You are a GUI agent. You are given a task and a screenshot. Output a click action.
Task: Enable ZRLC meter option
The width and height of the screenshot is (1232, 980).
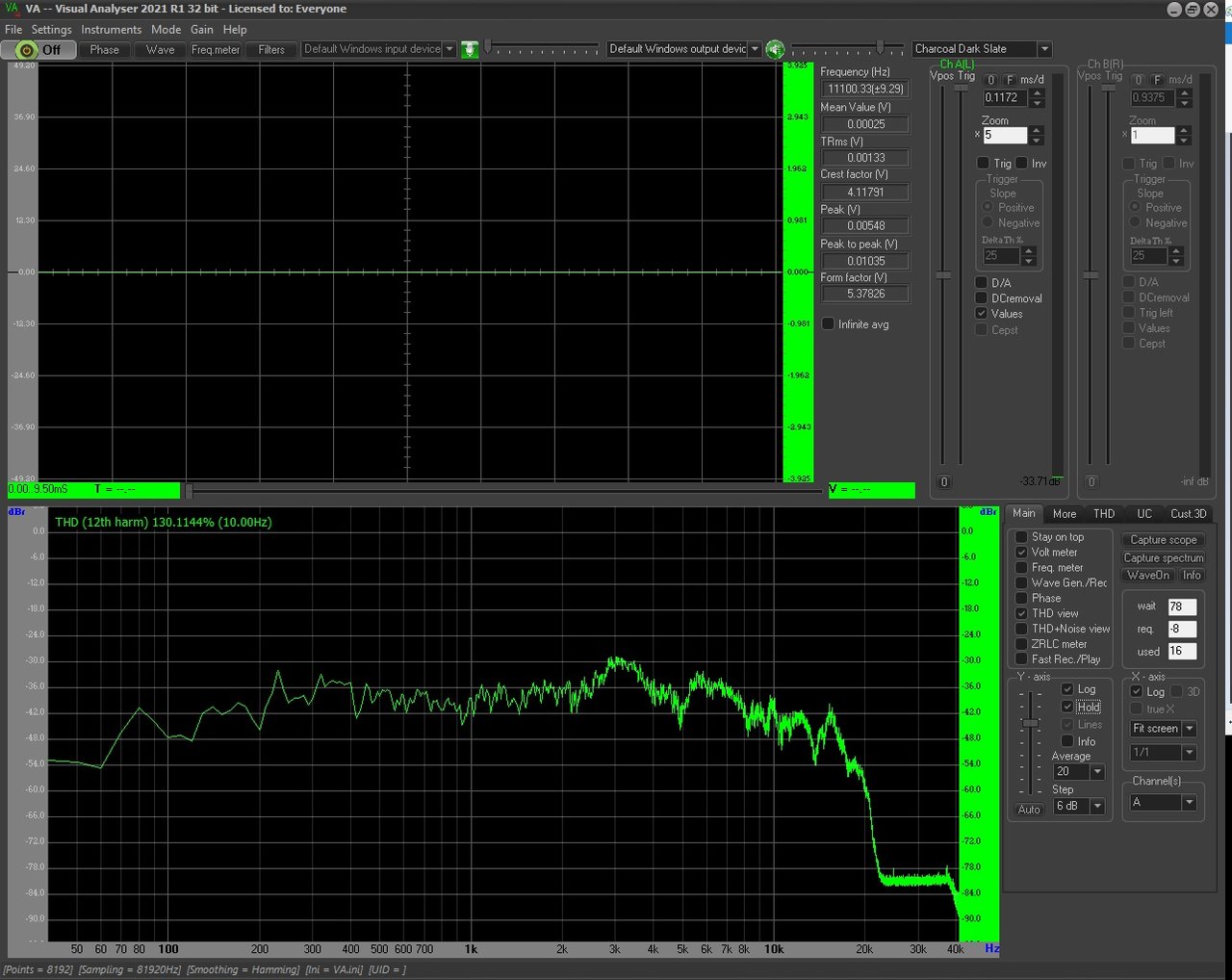(1021, 644)
